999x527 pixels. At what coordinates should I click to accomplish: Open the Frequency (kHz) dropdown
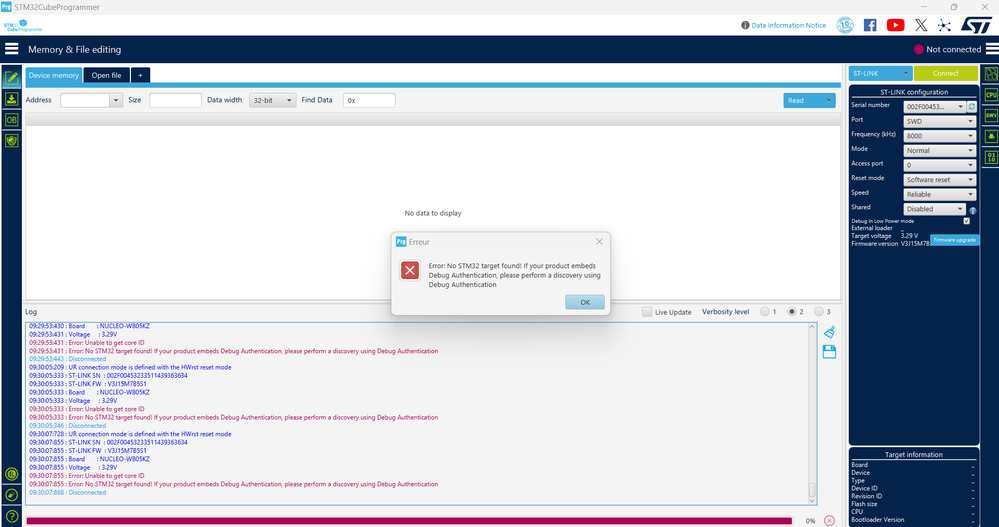[x=940, y=136]
